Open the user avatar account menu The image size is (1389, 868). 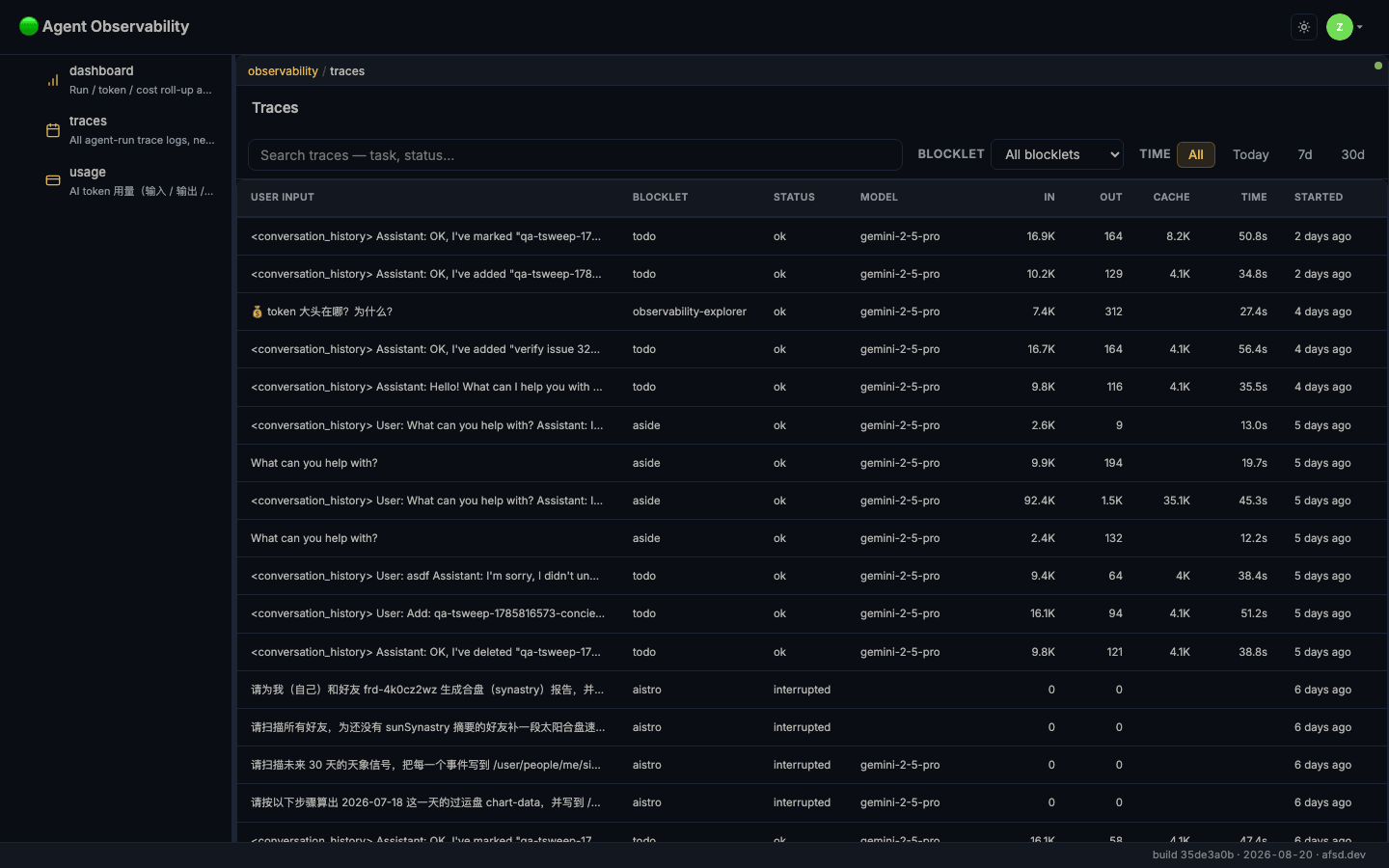pos(1345,27)
